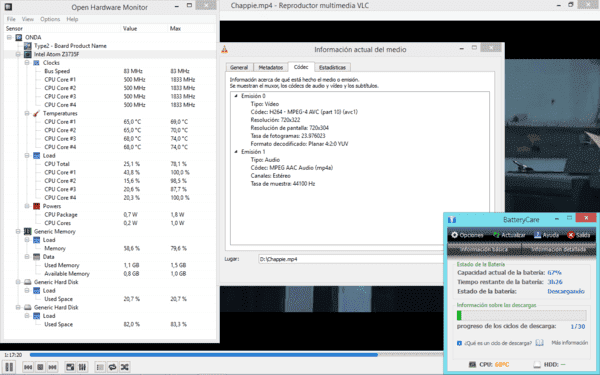Switch to the Estadísticas tab
600x375 pixels.
[332, 67]
